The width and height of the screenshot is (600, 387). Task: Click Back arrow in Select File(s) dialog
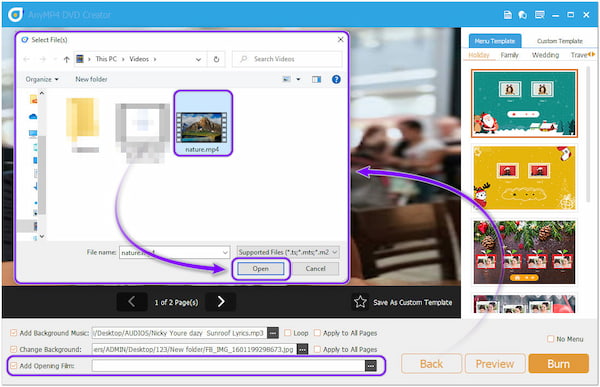coord(26,59)
